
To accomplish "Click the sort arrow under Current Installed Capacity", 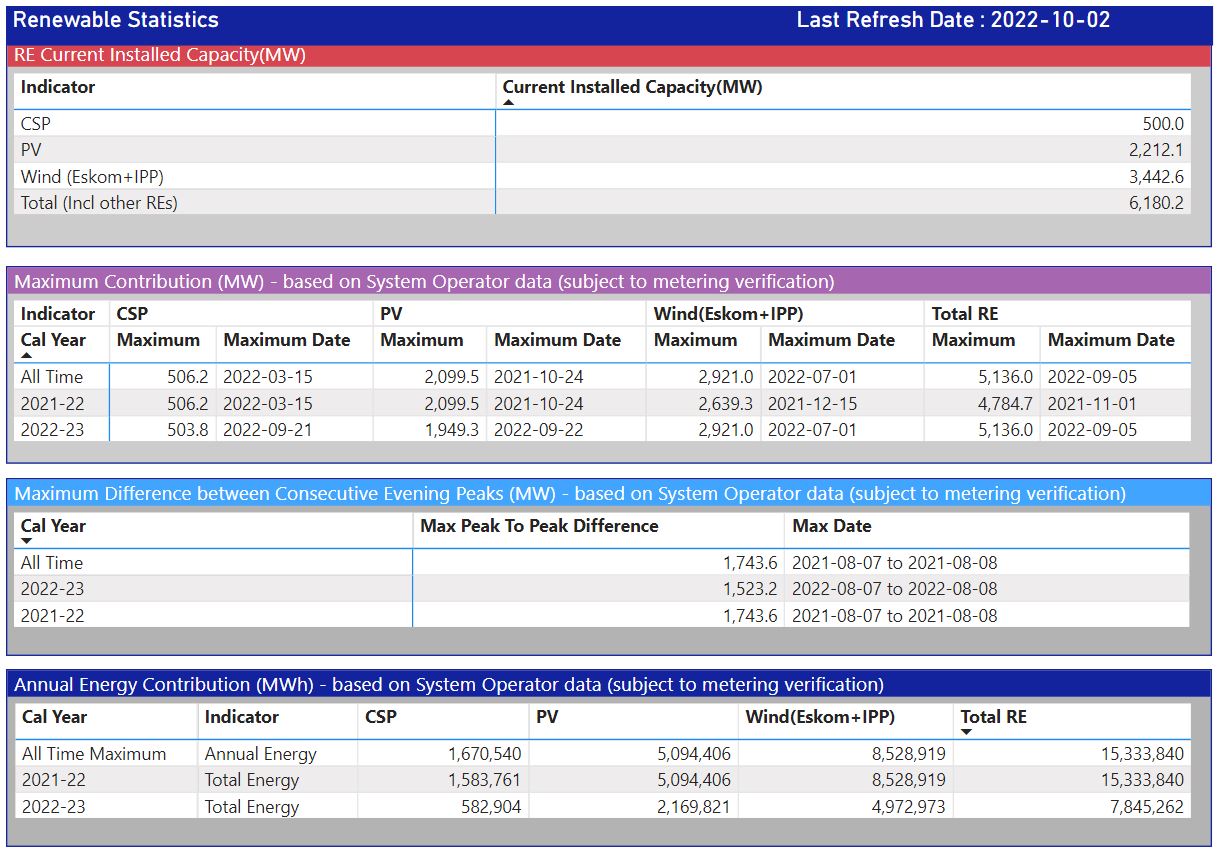I will point(507,100).
